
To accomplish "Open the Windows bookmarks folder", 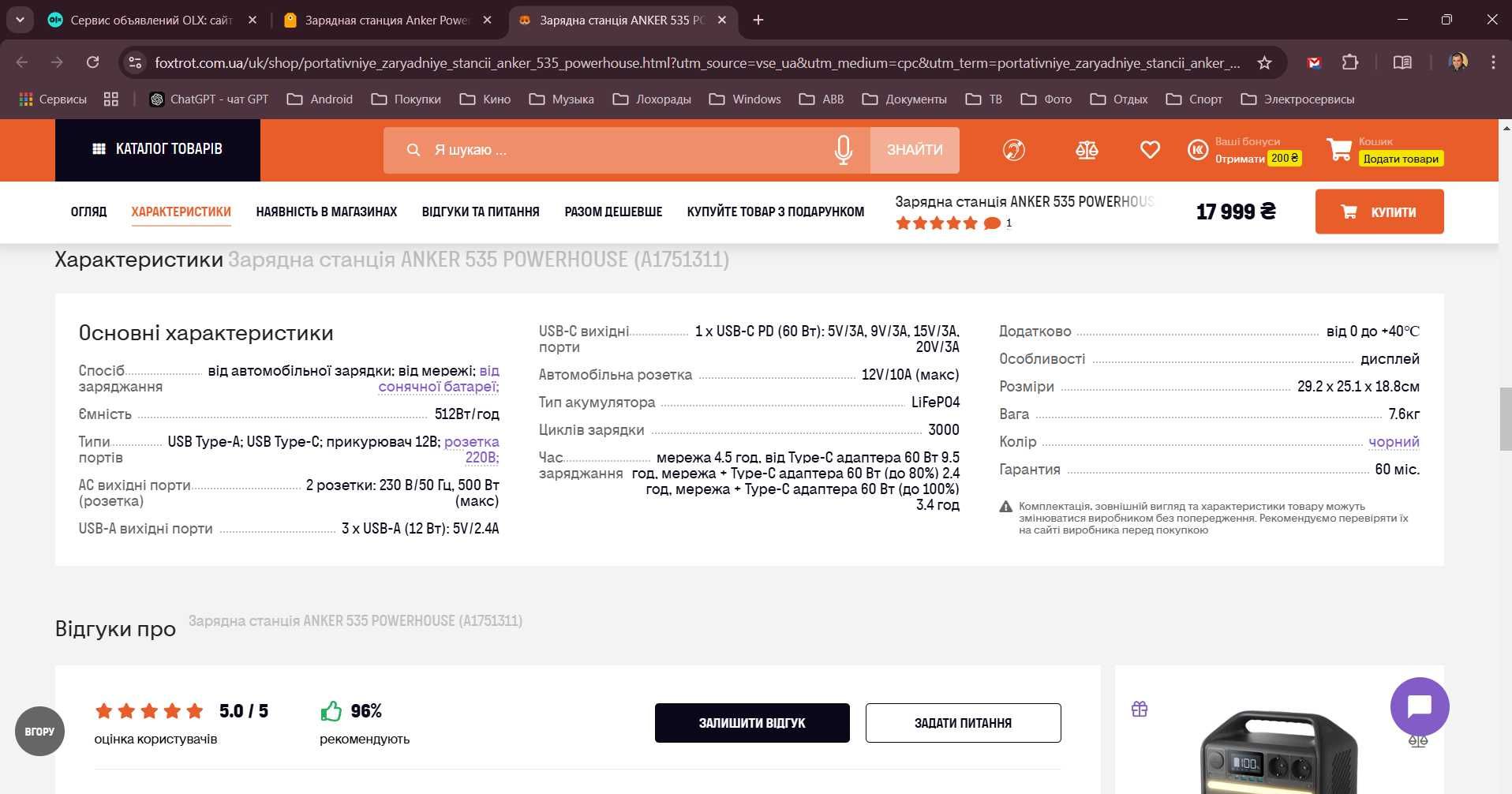I will pyautogui.click(x=745, y=99).
